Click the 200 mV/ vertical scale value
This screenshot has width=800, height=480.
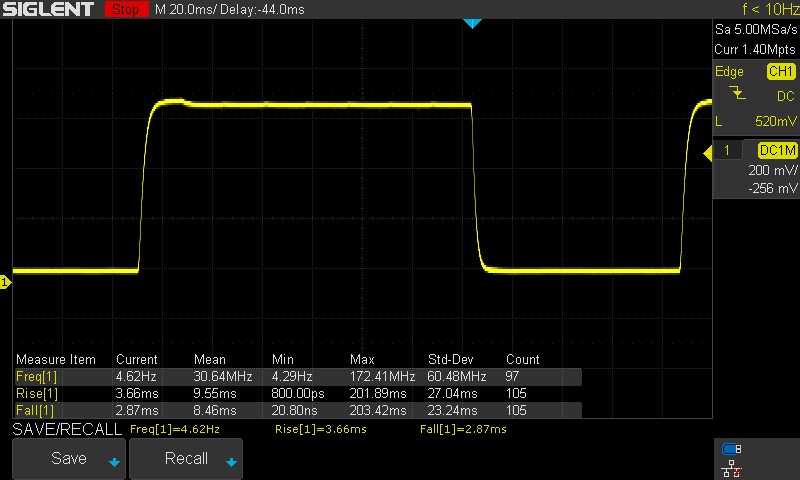pyautogui.click(x=773, y=170)
